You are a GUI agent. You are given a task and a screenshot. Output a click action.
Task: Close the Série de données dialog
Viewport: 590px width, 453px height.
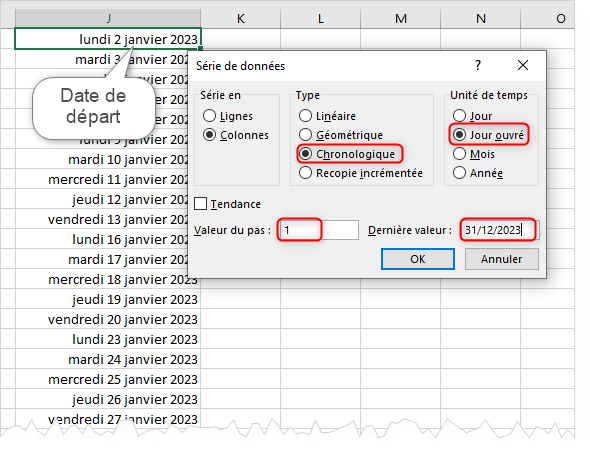(x=523, y=65)
